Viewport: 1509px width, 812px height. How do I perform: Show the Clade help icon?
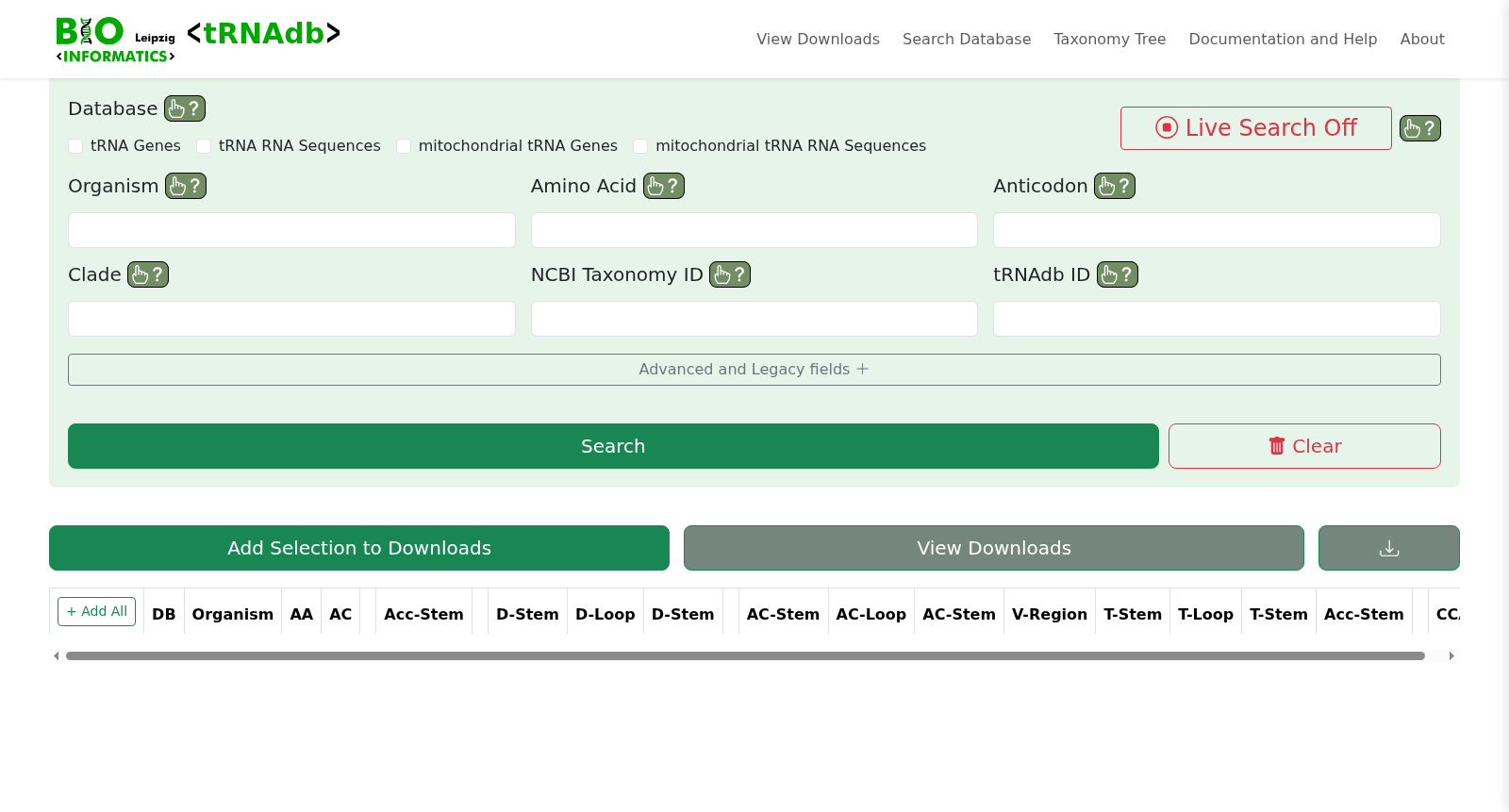pyautogui.click(x=148, y=274)
